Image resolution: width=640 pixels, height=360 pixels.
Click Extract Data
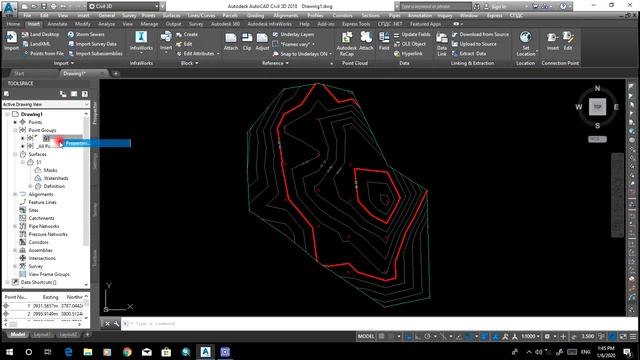pos(469,53)
